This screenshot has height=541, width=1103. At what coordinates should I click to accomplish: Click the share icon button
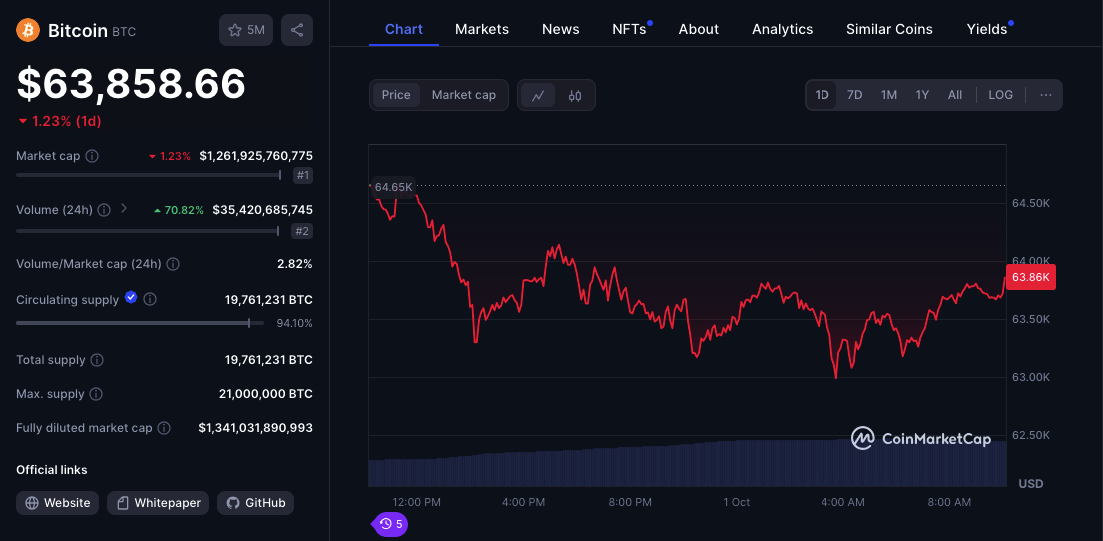[297, 30]
